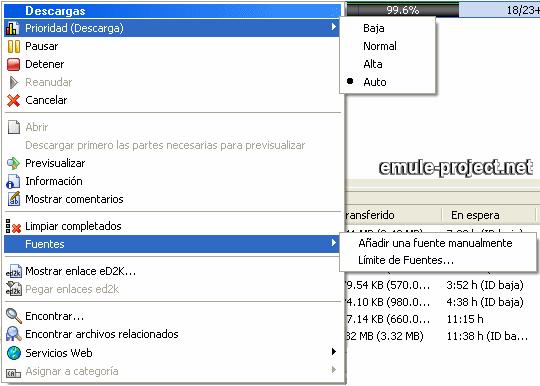Choose Añadir una fuente manualmente
This screenshot has height=386, width=540.
tap(435, 243)
